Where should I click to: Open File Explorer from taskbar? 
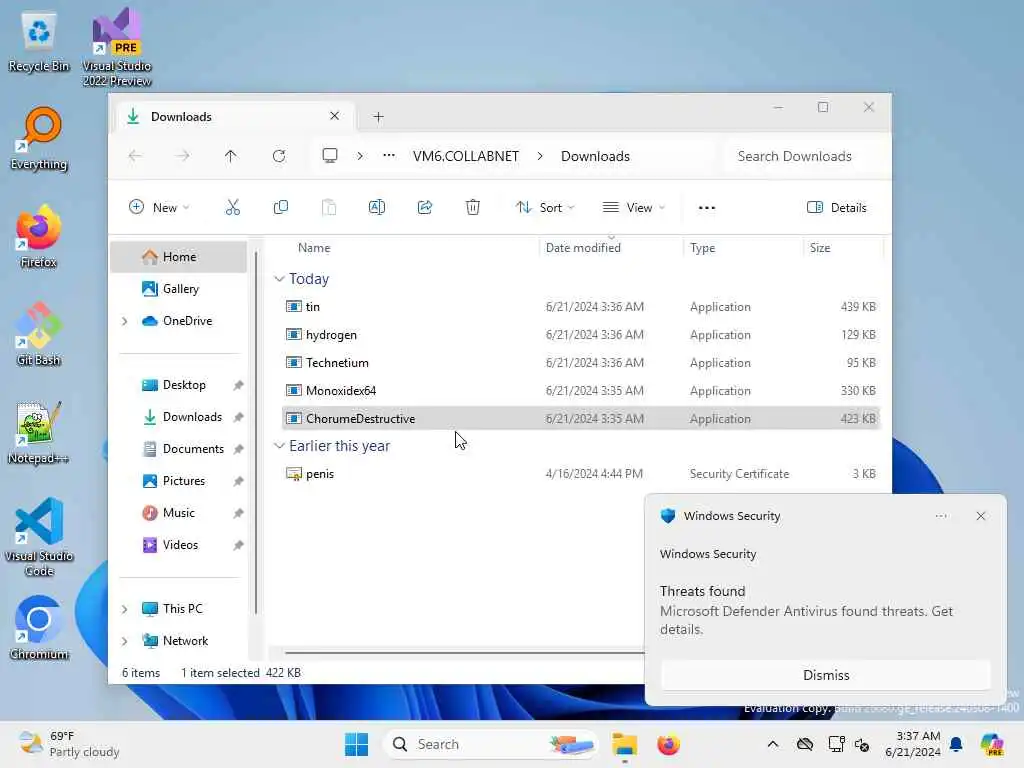click(x=624, y=744)
